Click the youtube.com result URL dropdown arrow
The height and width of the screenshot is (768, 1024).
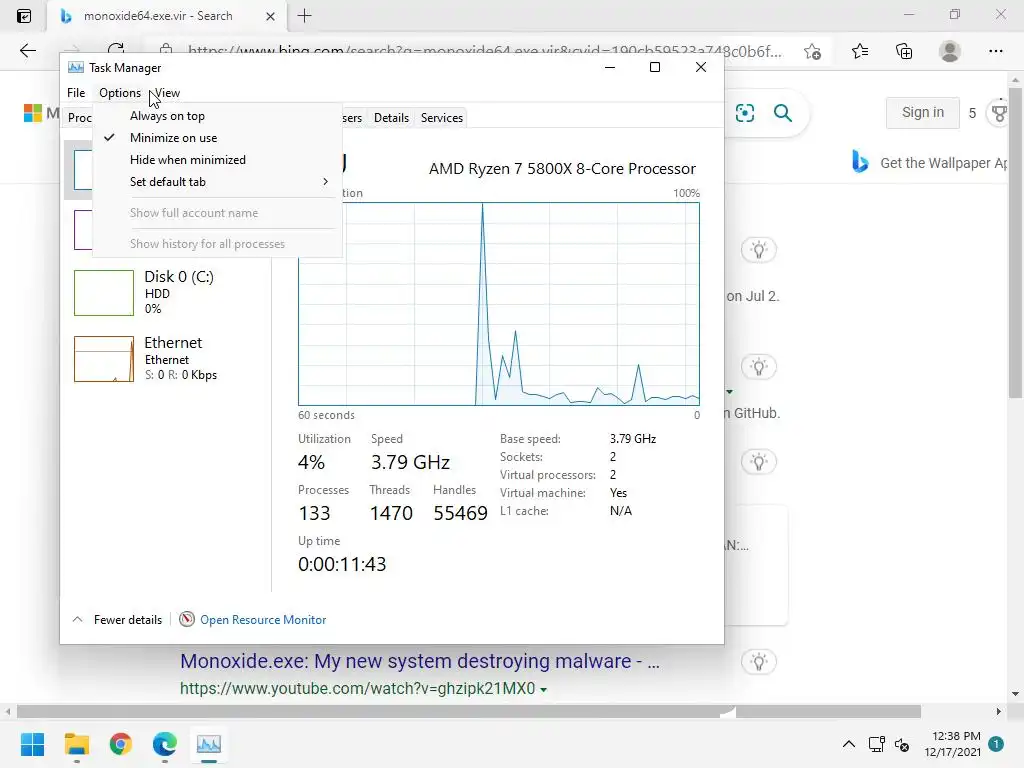(543, 690)
